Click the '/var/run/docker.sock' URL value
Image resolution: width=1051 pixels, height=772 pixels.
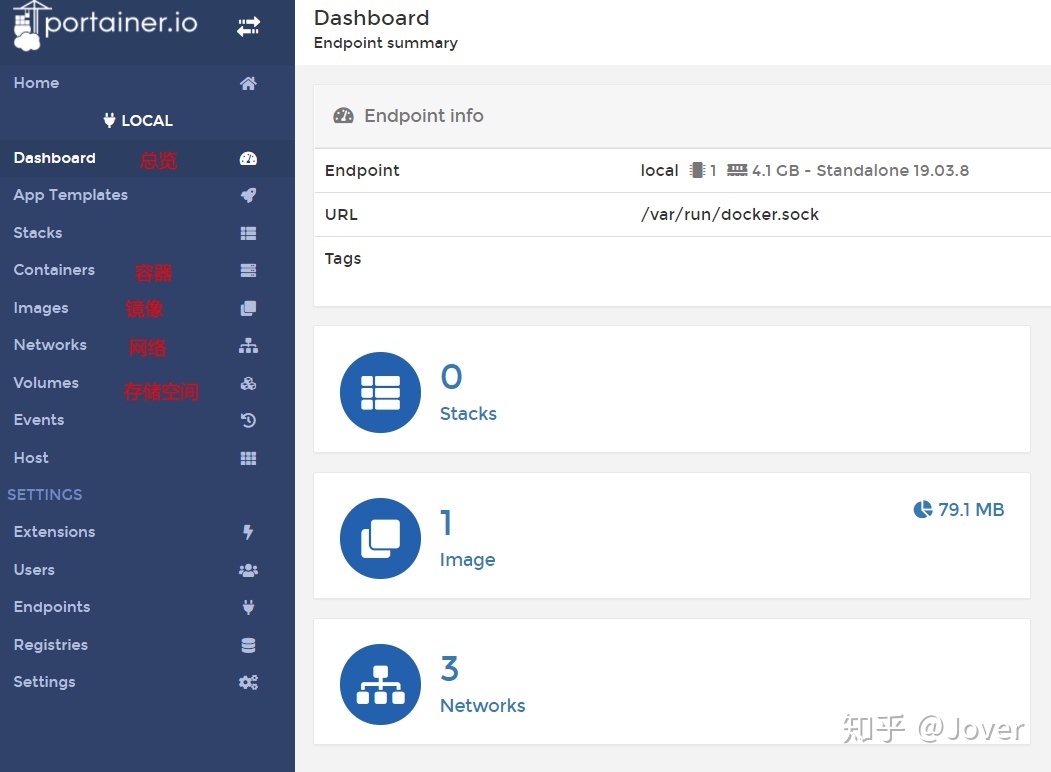729,214
